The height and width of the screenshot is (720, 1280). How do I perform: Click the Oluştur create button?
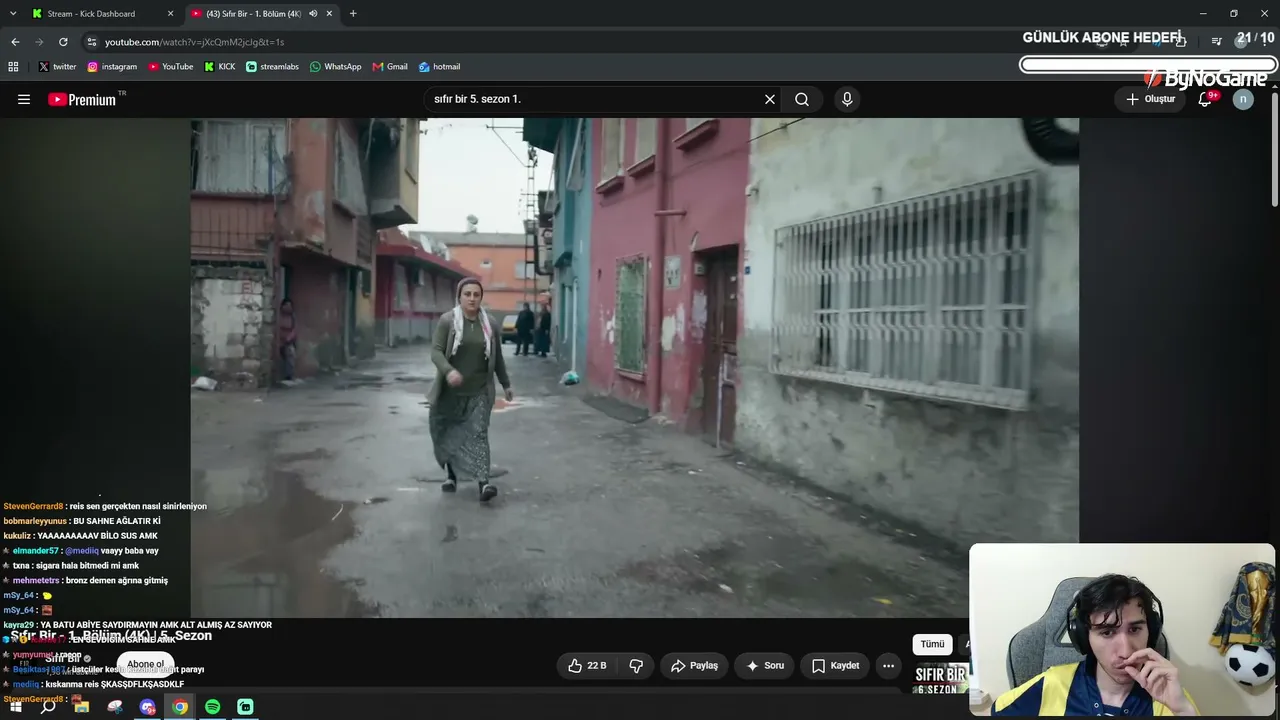tap(1151, 99)
